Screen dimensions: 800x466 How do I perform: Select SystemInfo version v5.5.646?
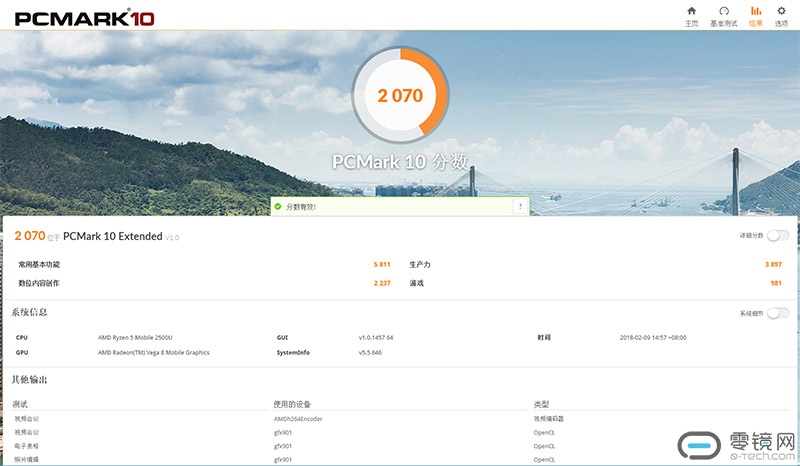pos(370,352)
